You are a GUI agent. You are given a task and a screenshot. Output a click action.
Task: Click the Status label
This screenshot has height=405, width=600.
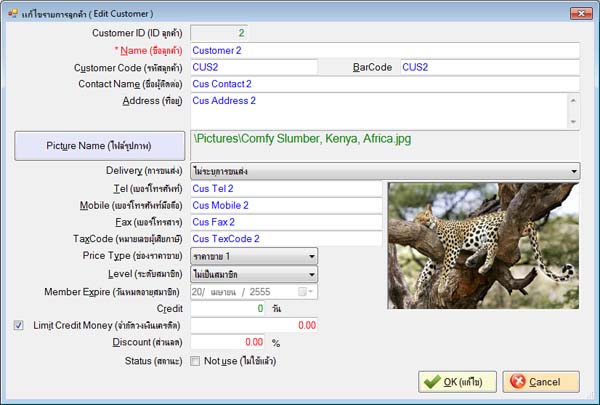(153, 361)
